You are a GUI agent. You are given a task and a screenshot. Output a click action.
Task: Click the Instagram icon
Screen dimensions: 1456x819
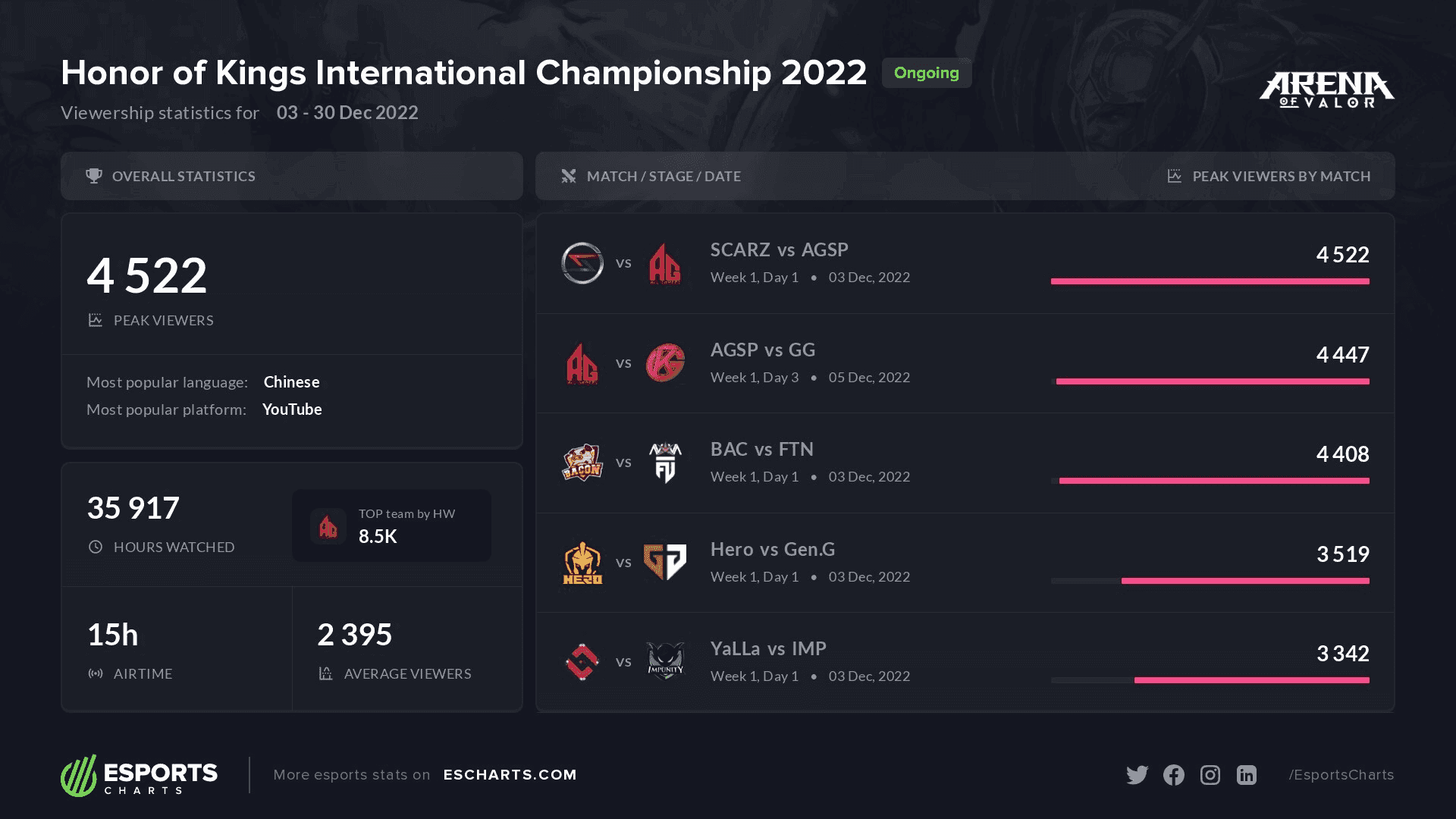tap(1210, 774)
